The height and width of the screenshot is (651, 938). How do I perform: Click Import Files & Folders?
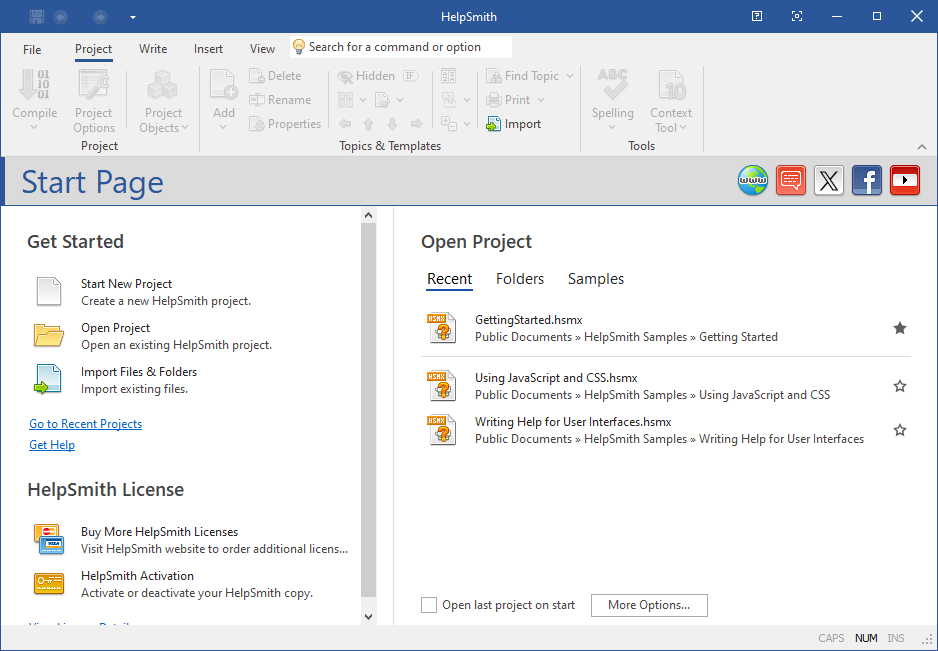(117, 380)
